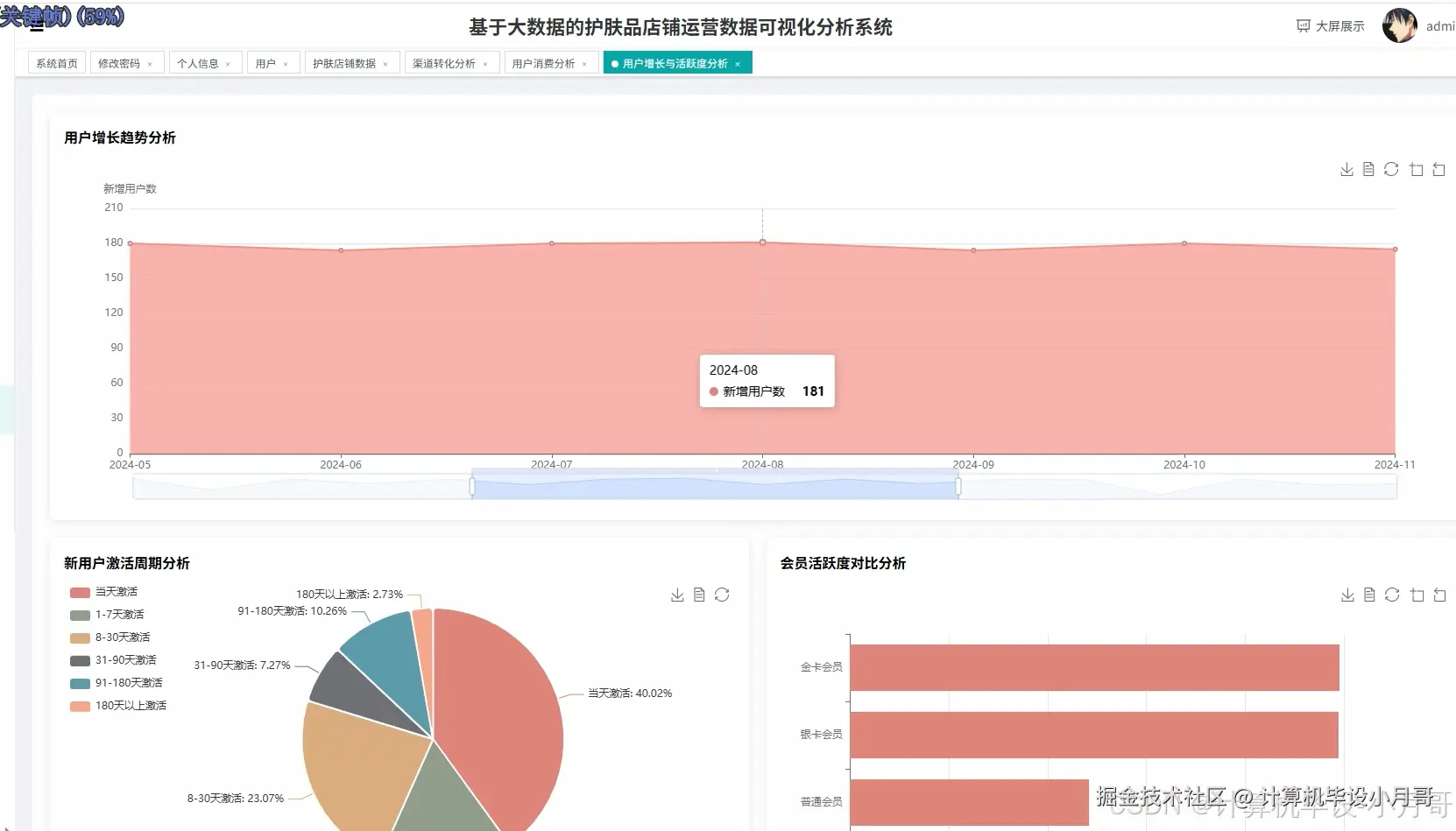The image size is (1456, 831).
Task: Restore the member activity comparison chart
Action: pos(1392,595)
